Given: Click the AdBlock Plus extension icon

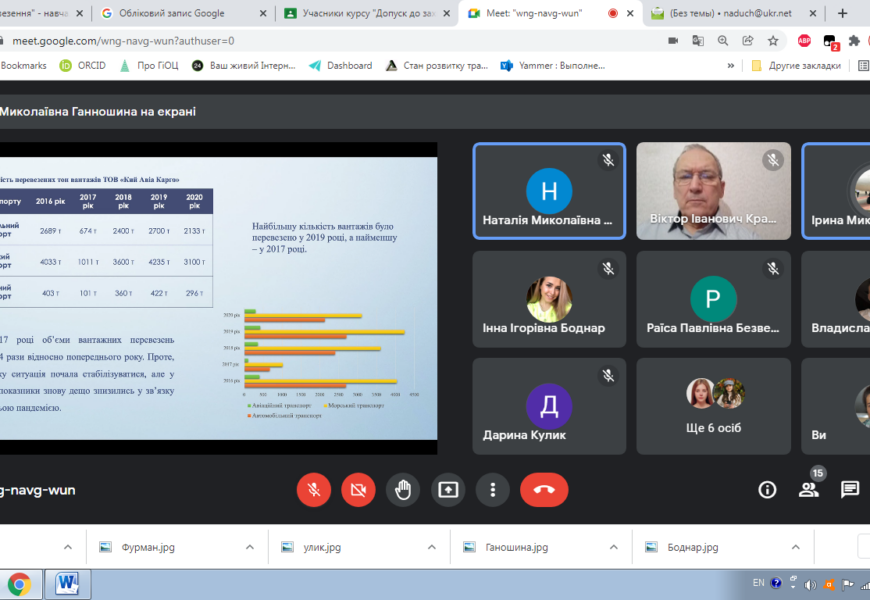Looking at the screenshot, I should click(x=804, y=41).
